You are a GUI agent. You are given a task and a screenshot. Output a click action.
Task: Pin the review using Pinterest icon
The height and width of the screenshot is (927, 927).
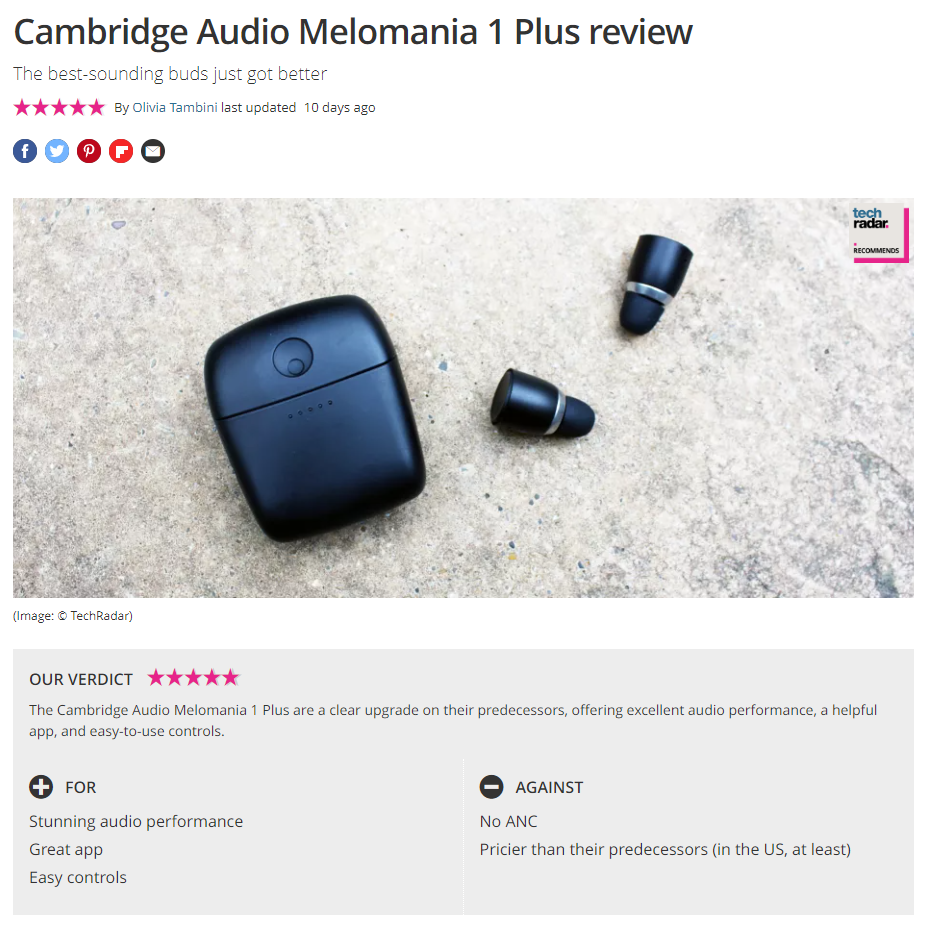(x=89, y=151)
